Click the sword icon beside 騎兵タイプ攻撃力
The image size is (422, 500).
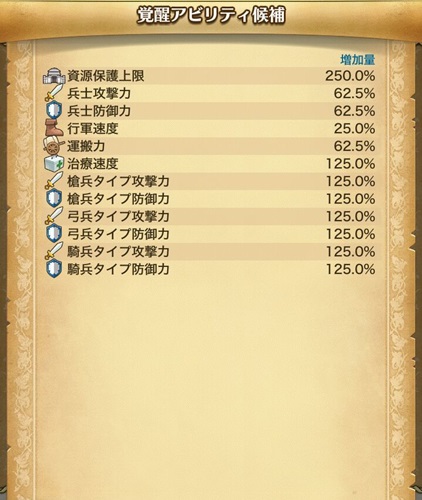54,251
